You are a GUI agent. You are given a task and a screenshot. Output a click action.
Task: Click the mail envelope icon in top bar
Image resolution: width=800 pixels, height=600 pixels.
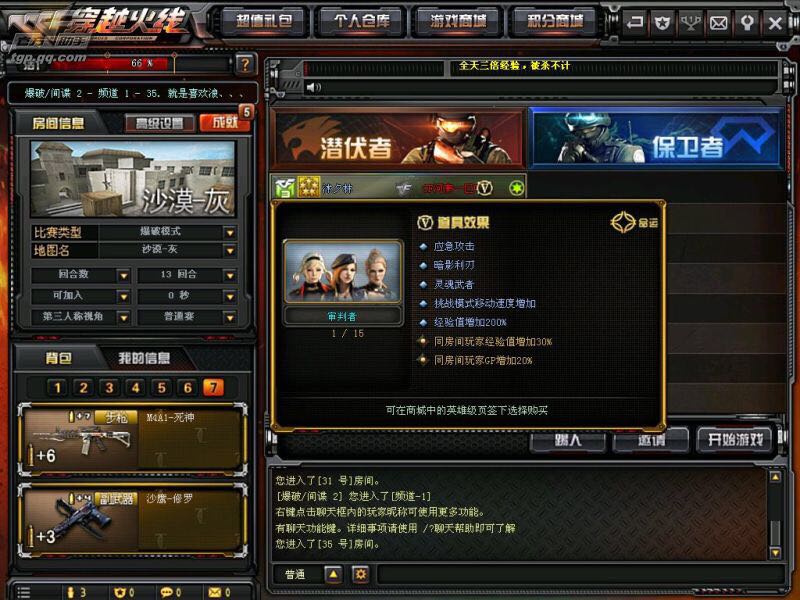coord(718,22)
